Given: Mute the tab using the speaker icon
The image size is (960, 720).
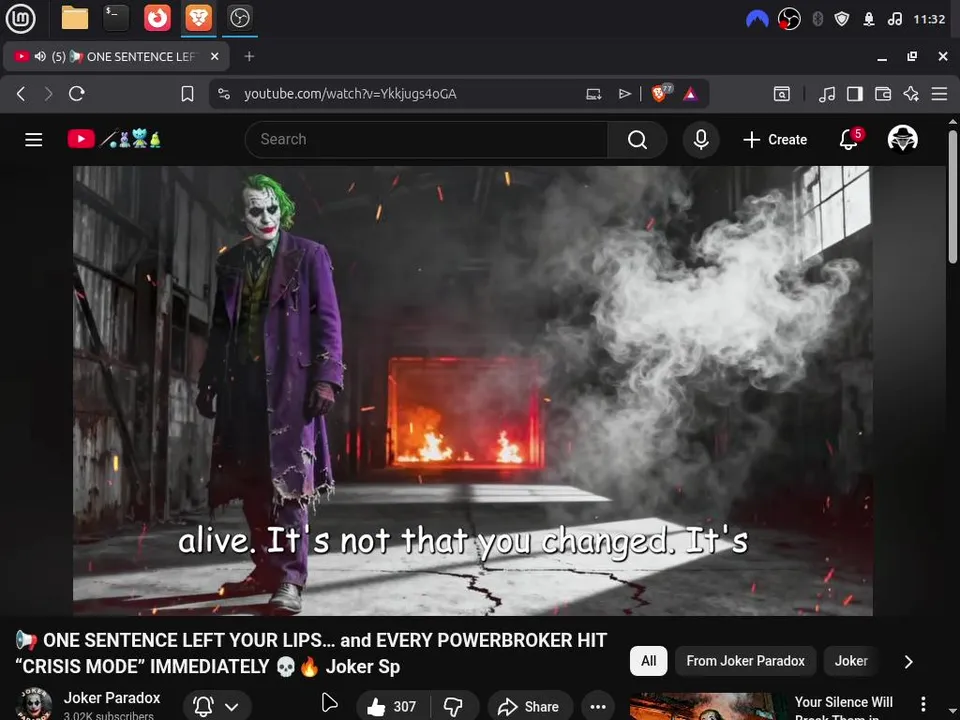Looking at the screenshot, I should (x=40, y=56).
